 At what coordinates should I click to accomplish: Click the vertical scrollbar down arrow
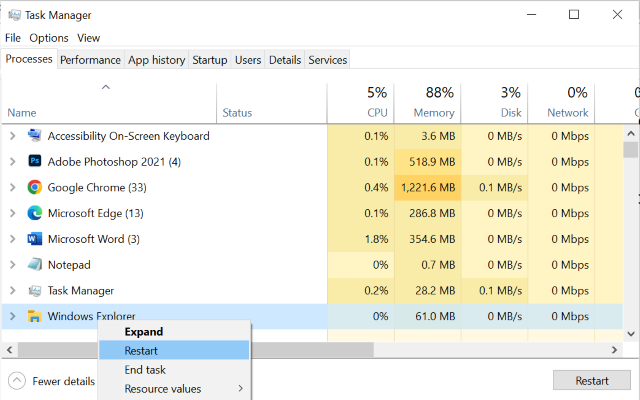click(631, 334)
